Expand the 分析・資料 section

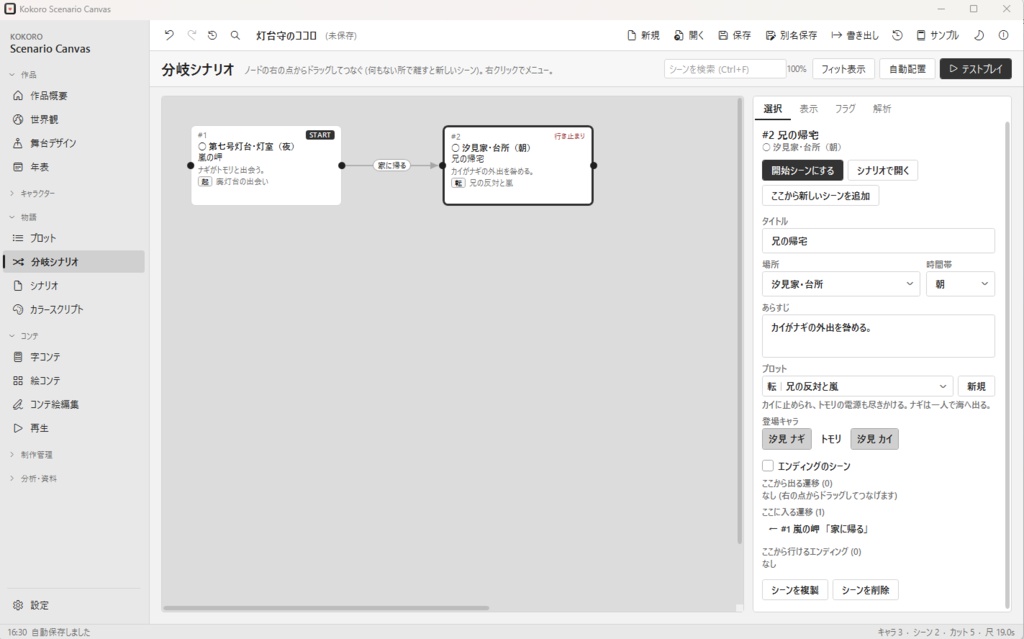33,478
